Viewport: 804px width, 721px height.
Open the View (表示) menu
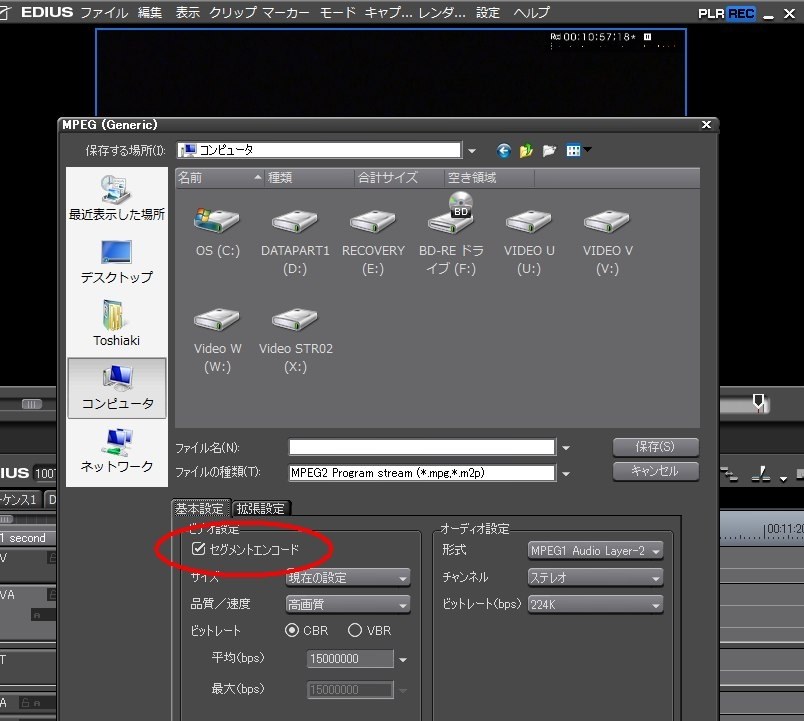click(188, 12)
